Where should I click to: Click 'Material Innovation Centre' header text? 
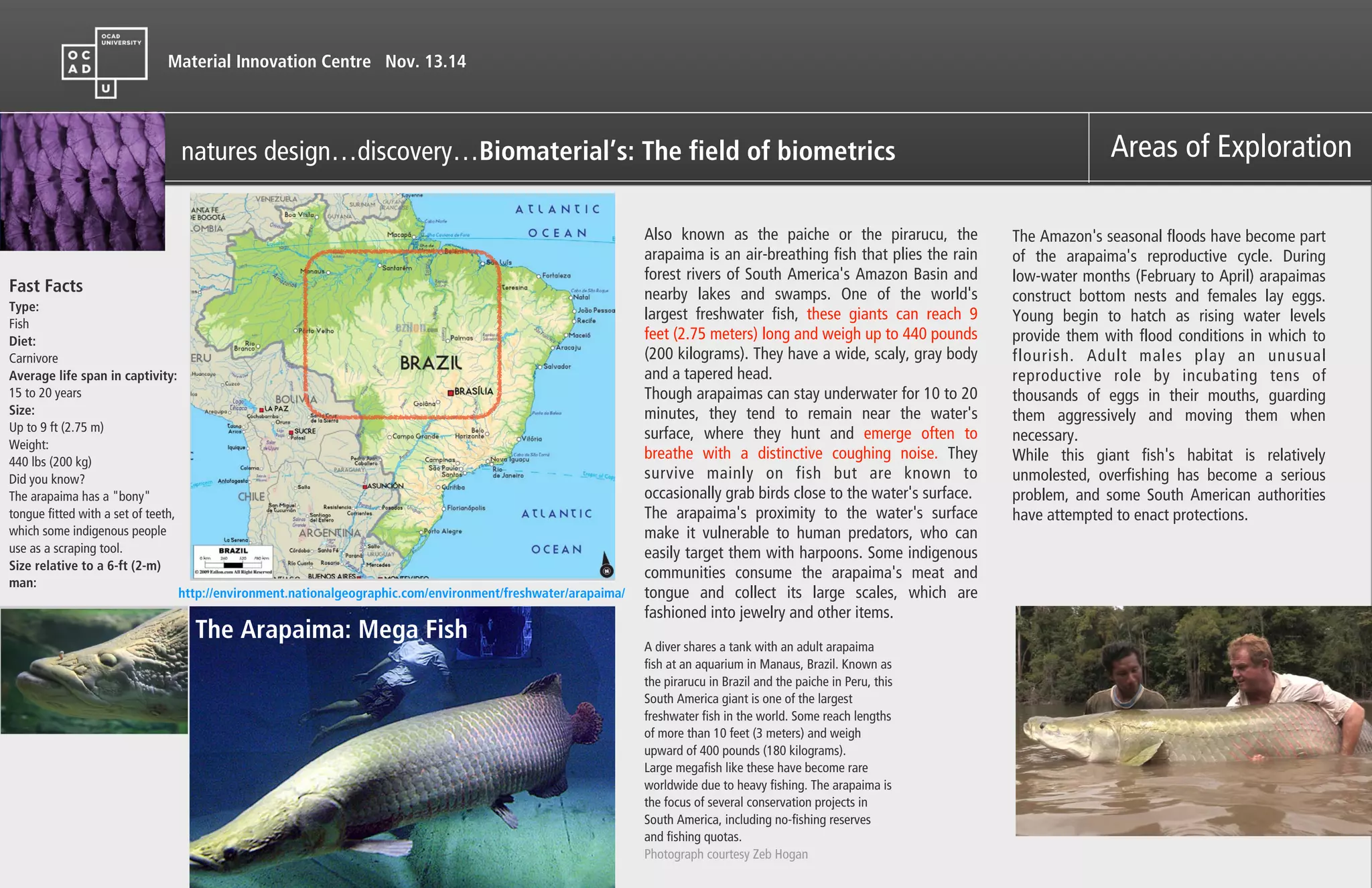tap(269, 62)
